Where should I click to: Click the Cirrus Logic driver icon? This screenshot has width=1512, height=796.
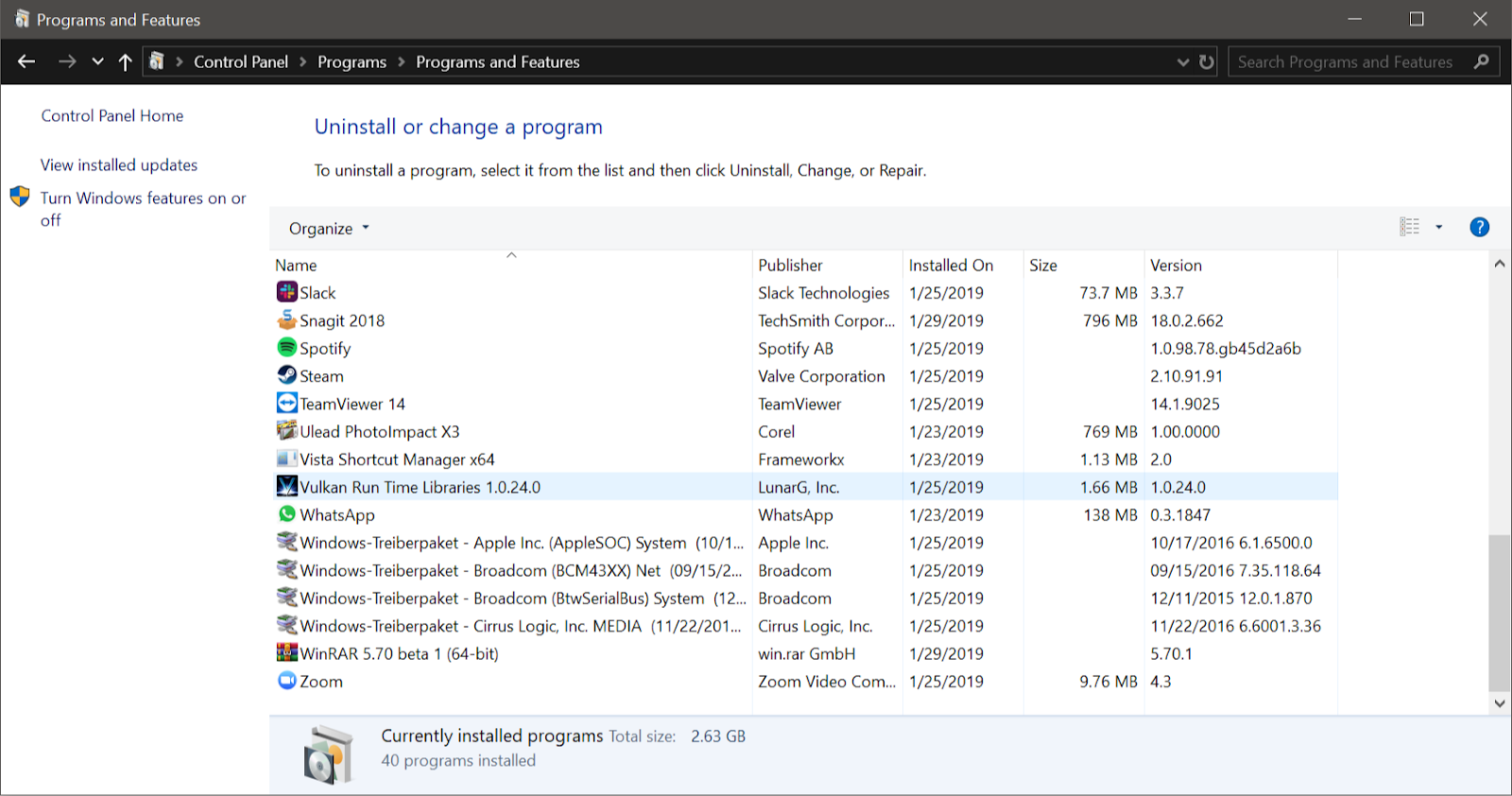pos(287,625)
